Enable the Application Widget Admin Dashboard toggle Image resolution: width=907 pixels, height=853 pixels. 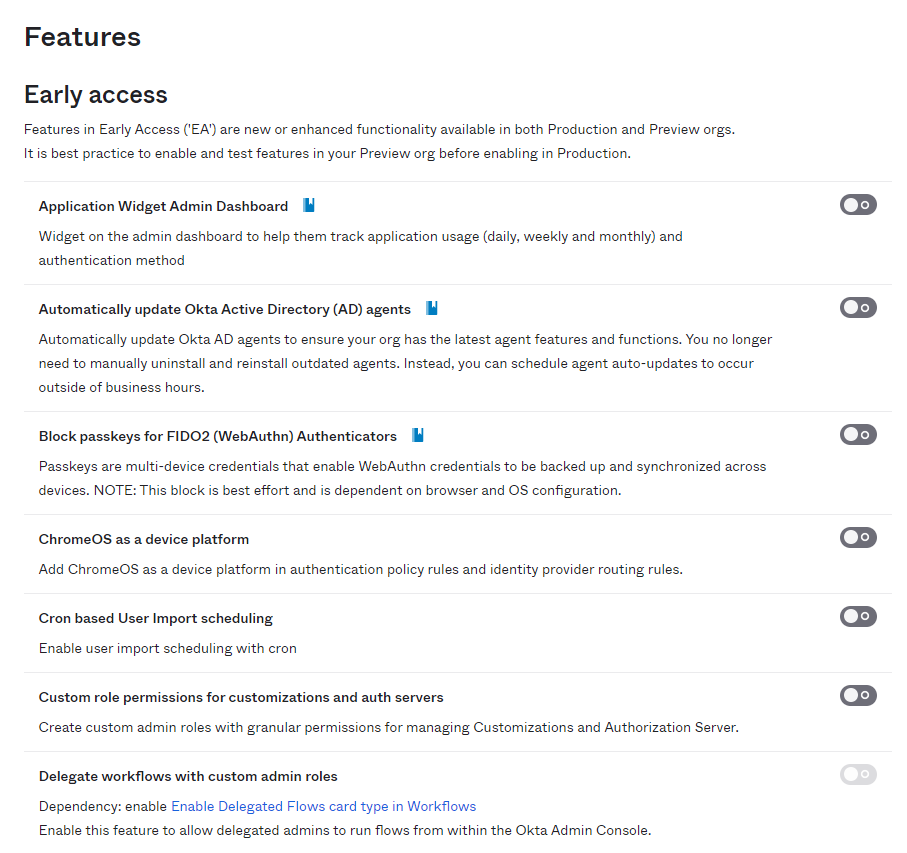tap(858, 205)
